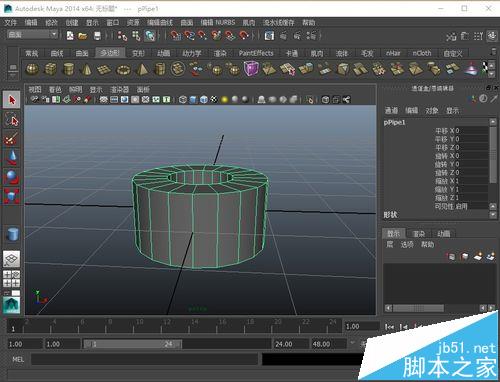Viewport: 500px width, 382px height.
Task: Switch to the nCloth shelf tab
Action: [422, 53]
